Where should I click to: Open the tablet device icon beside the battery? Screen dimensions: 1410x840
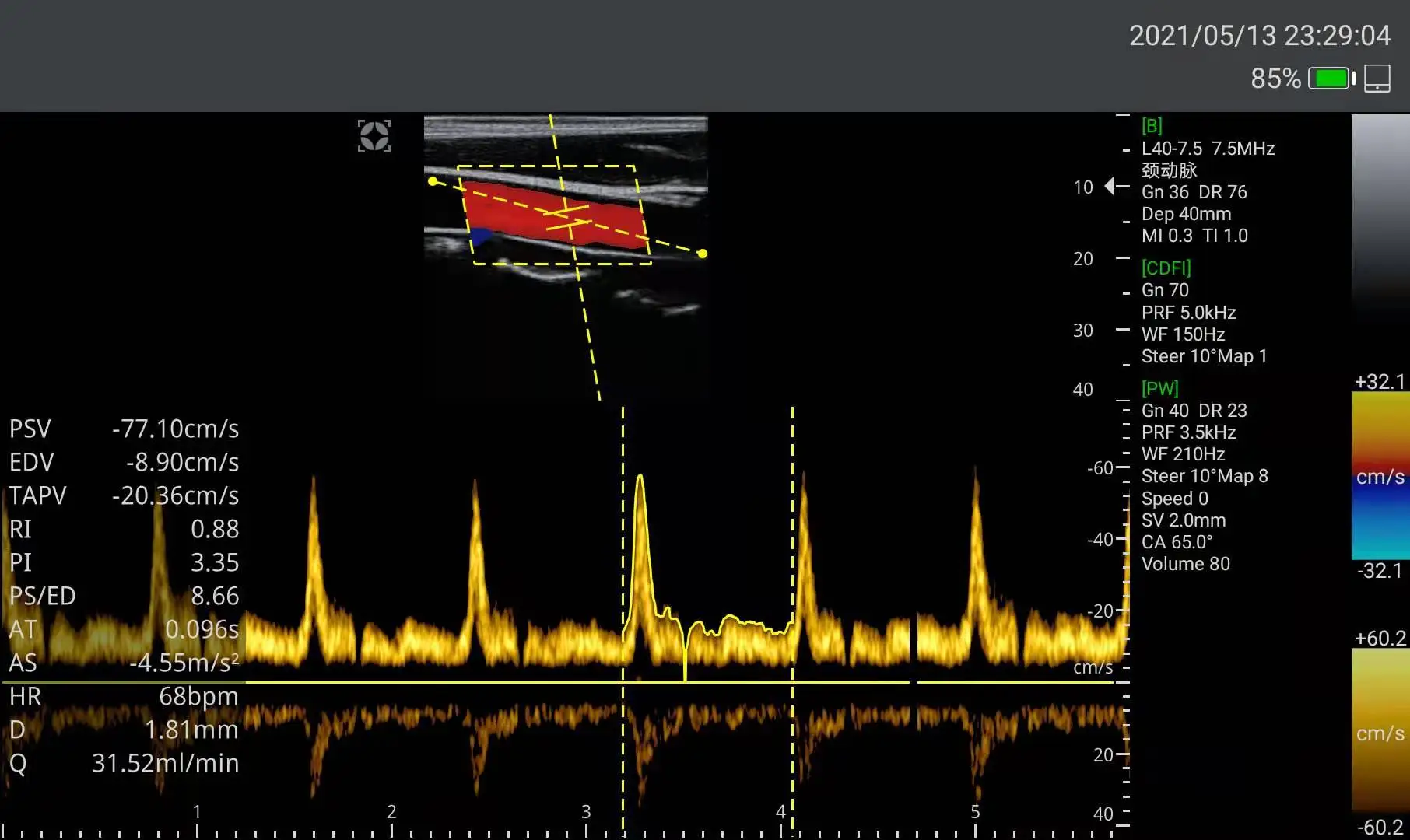pos(1377,79)
